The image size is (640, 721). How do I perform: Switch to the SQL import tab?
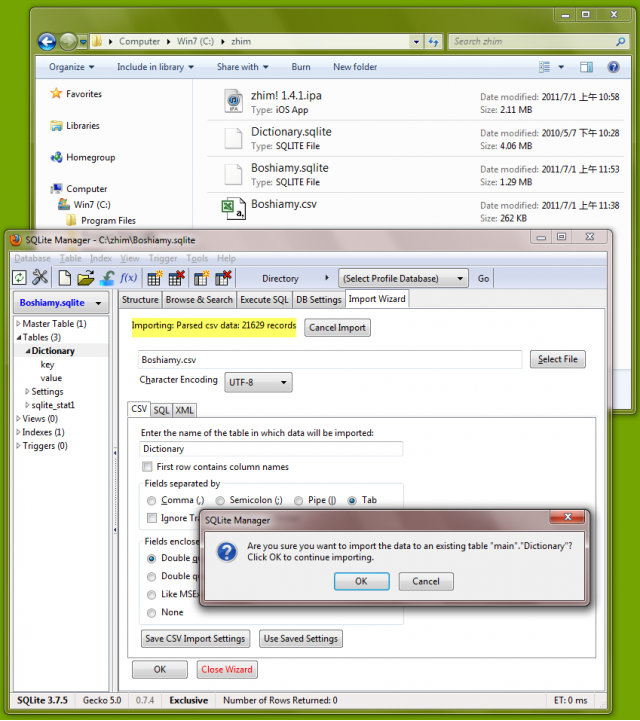161,410
